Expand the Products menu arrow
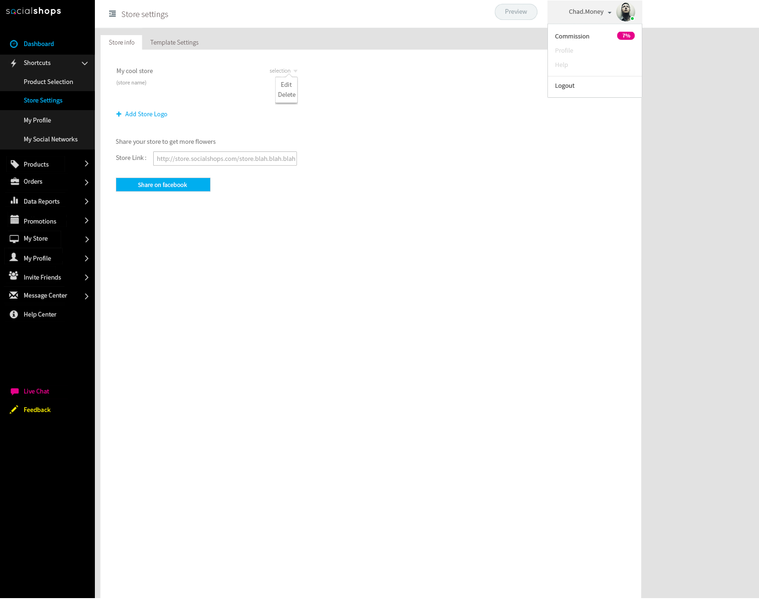Image resolution: width=759 pixels, height=600 pixels. click(87, 164)
